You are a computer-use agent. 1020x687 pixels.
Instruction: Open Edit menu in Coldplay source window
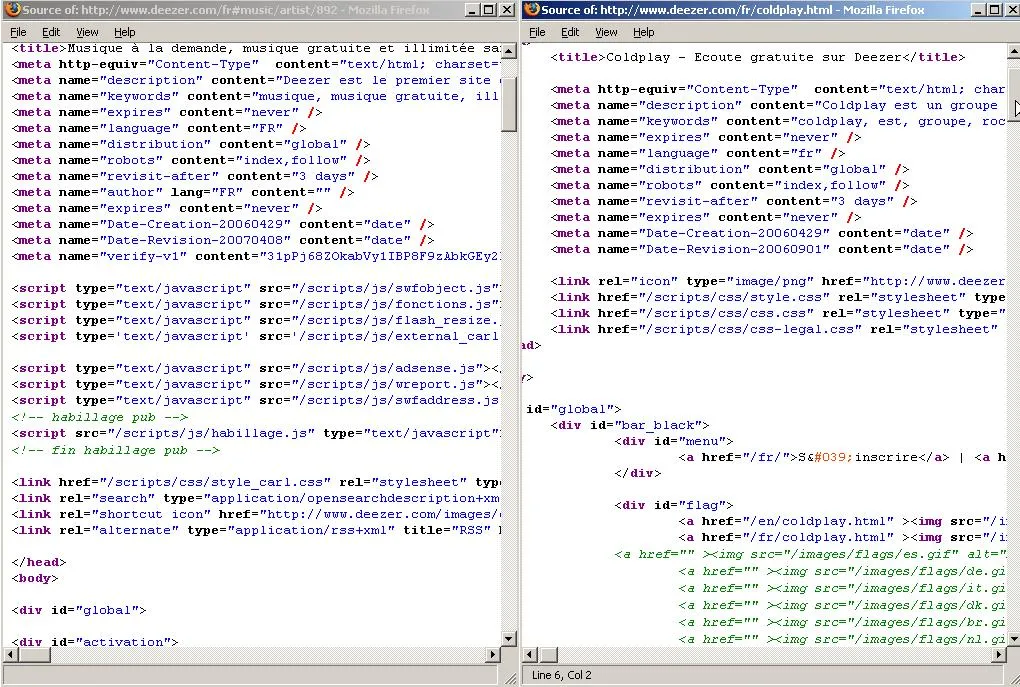tap(570, 32)
